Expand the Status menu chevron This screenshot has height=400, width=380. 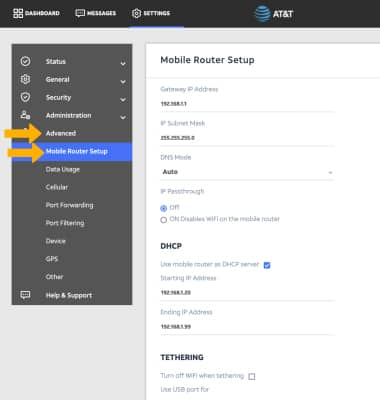[x=123, y=63]
